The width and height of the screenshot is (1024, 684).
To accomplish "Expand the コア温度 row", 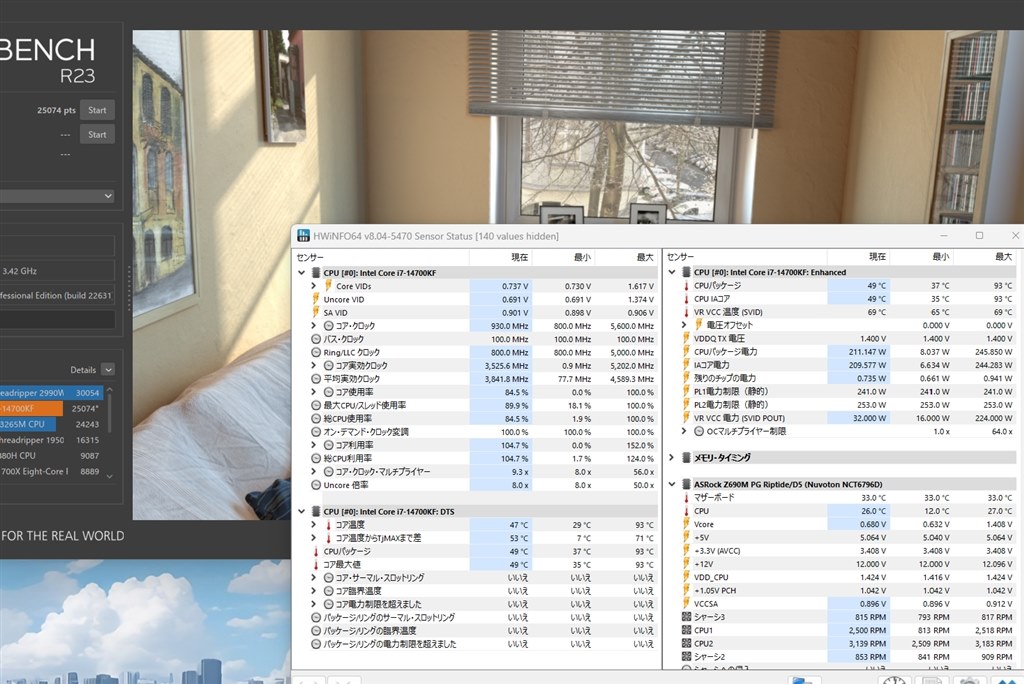I will tap(313, 525).
